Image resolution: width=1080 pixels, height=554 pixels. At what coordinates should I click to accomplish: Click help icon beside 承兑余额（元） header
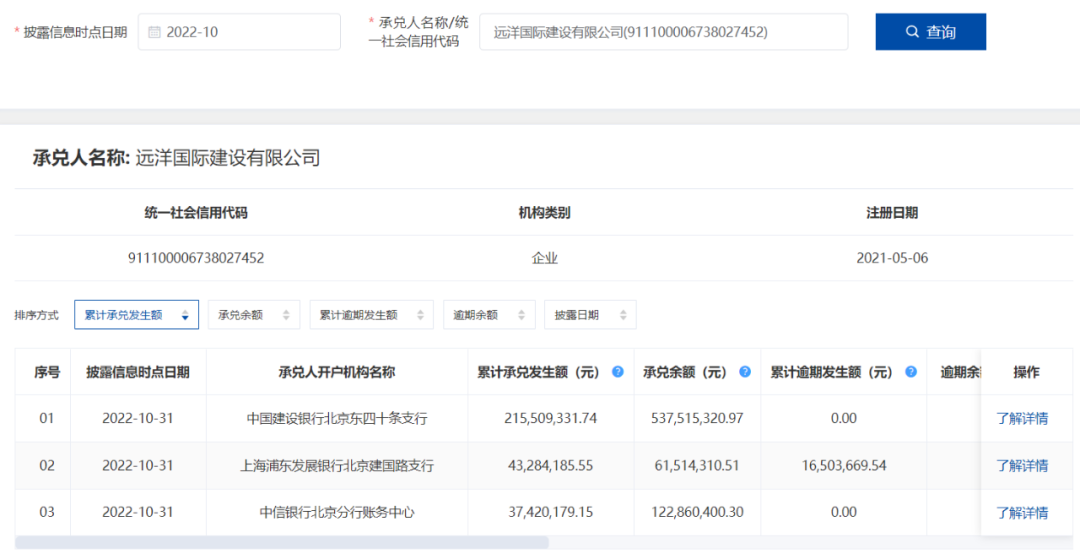click(x=745, y=371)
